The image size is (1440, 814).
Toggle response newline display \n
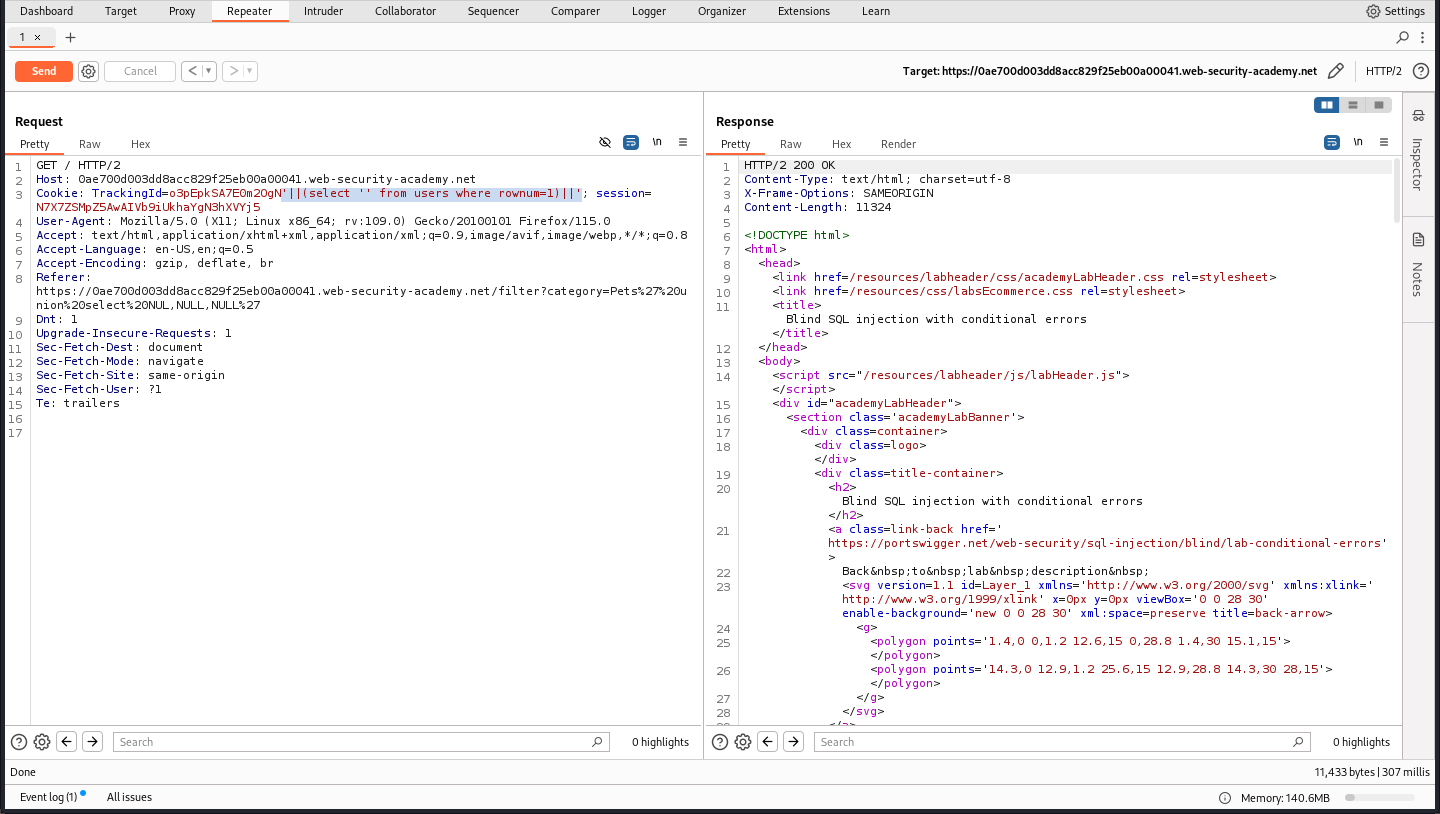(1358, 143)
